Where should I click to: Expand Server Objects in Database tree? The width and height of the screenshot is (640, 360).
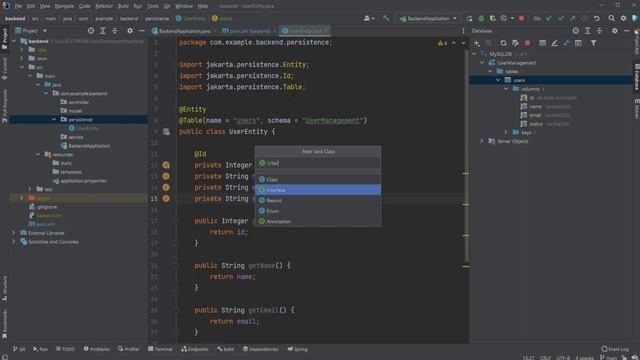pyautogui.click(x=482, y=141)
